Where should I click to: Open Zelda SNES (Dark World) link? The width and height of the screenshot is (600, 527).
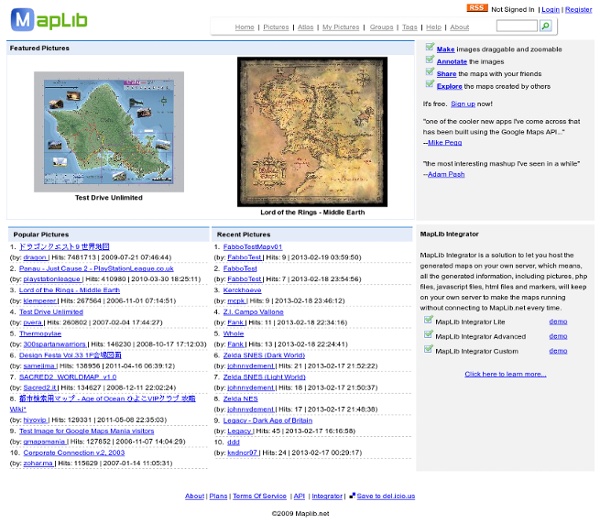click(x=264, y=356)
